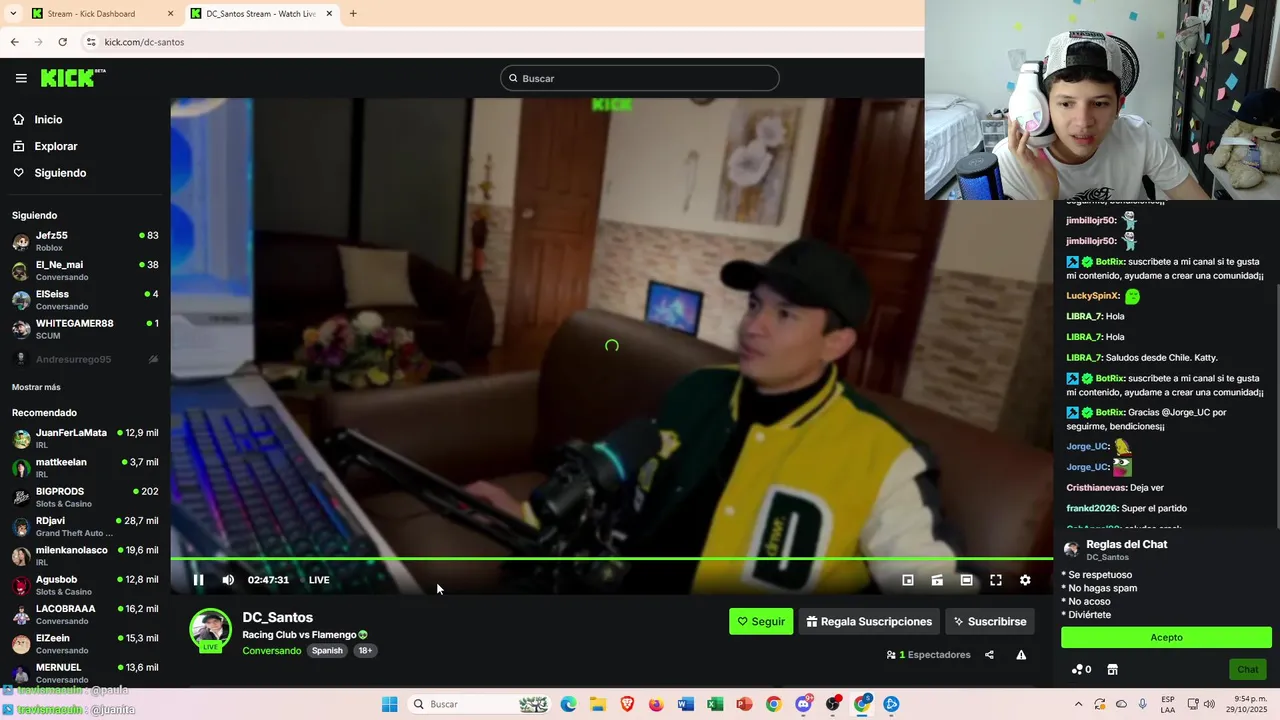Open the Windows Start menu
Viewport: 1280px width, 720px height.
pos(389,704)
